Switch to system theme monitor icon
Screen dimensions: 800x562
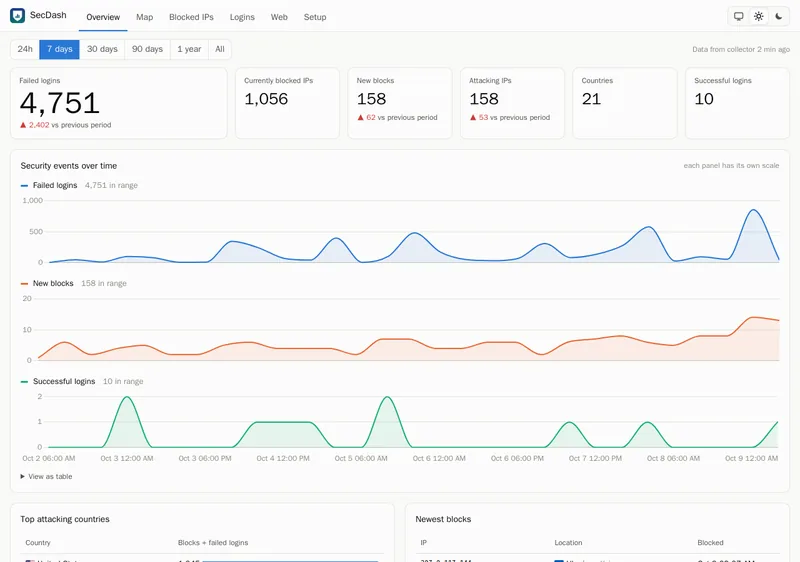[738, 16]
